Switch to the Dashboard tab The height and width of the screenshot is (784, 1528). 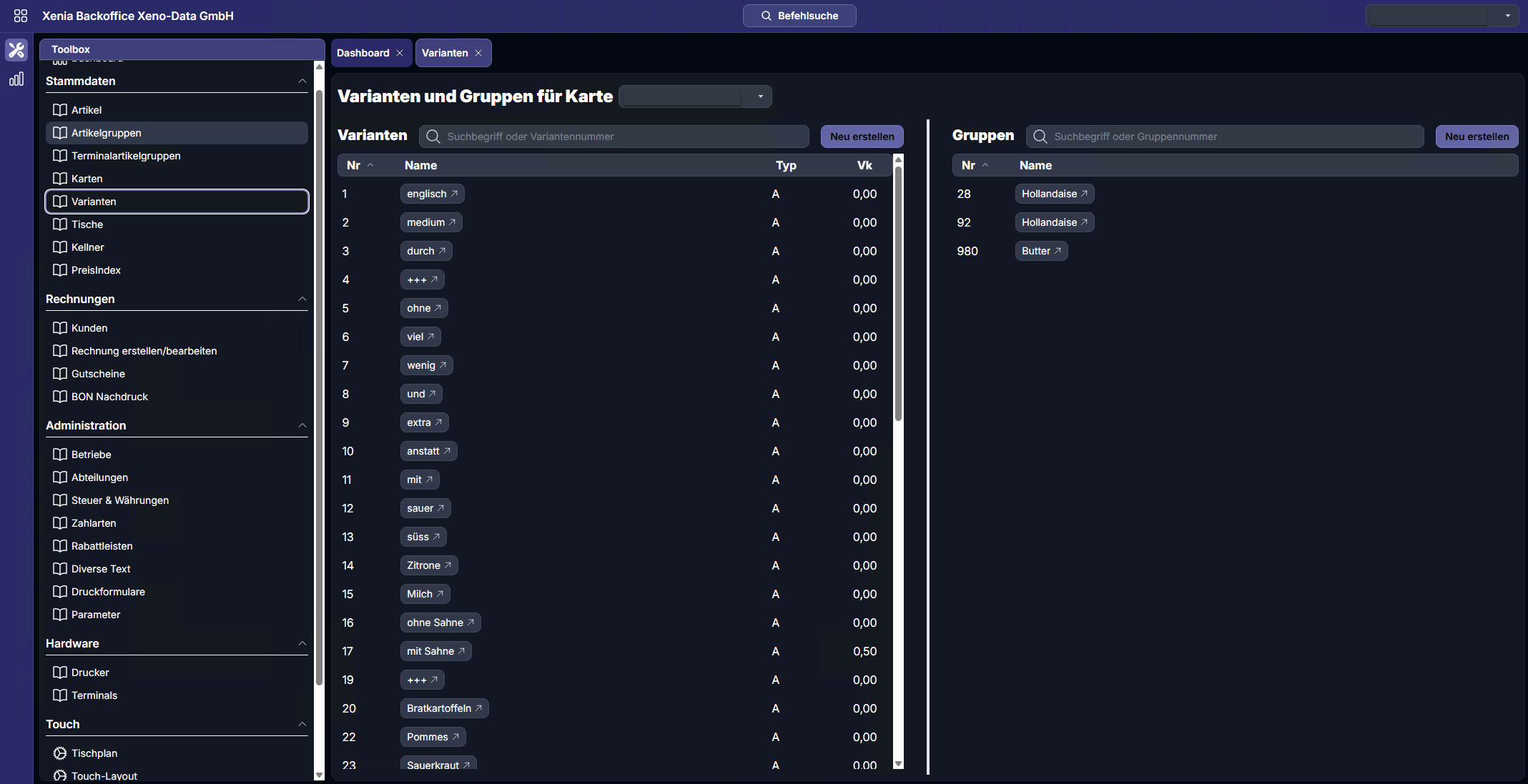point(363,53)
